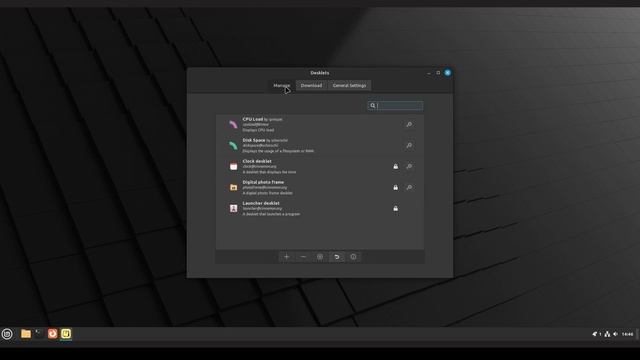The image size is (640, 360).
Task: Click the lock icon on Digital photo frame
Action: (x=396, y=187)
